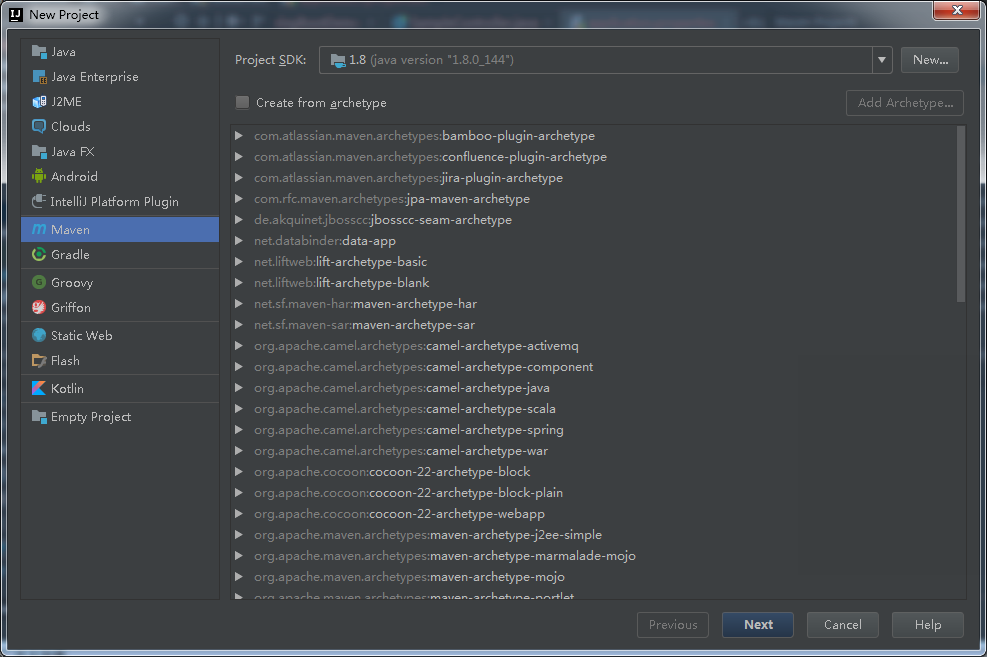The width and height of the screenshot is (987, 657).
Task: Click the J2ME module icon
Action: click(39, 101)
